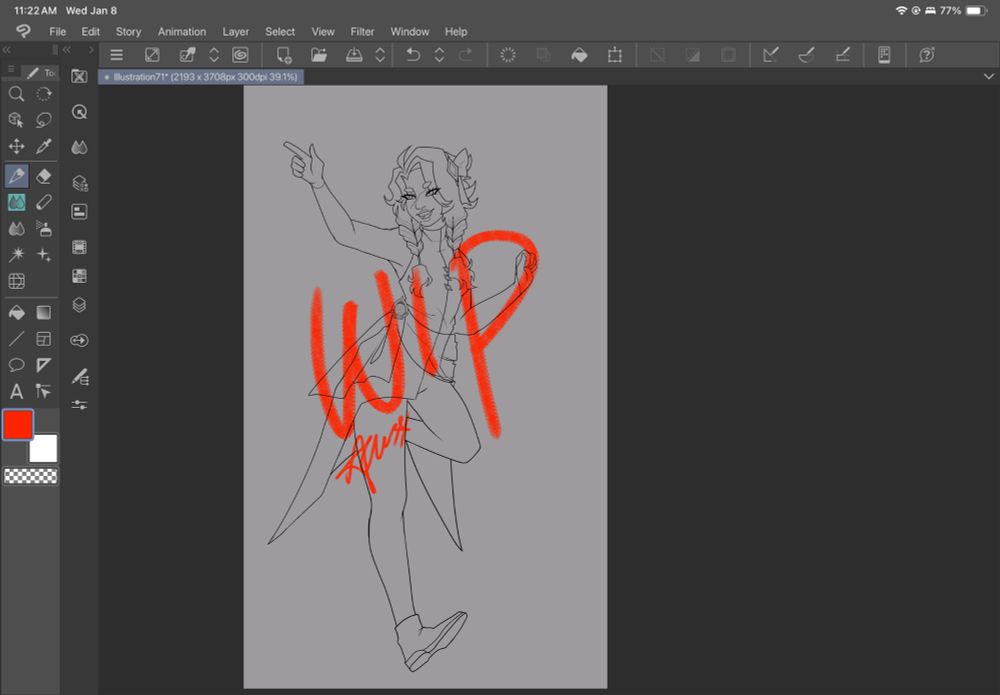
Task: Open the Layer Property palette icon
Action: point(79,212)
